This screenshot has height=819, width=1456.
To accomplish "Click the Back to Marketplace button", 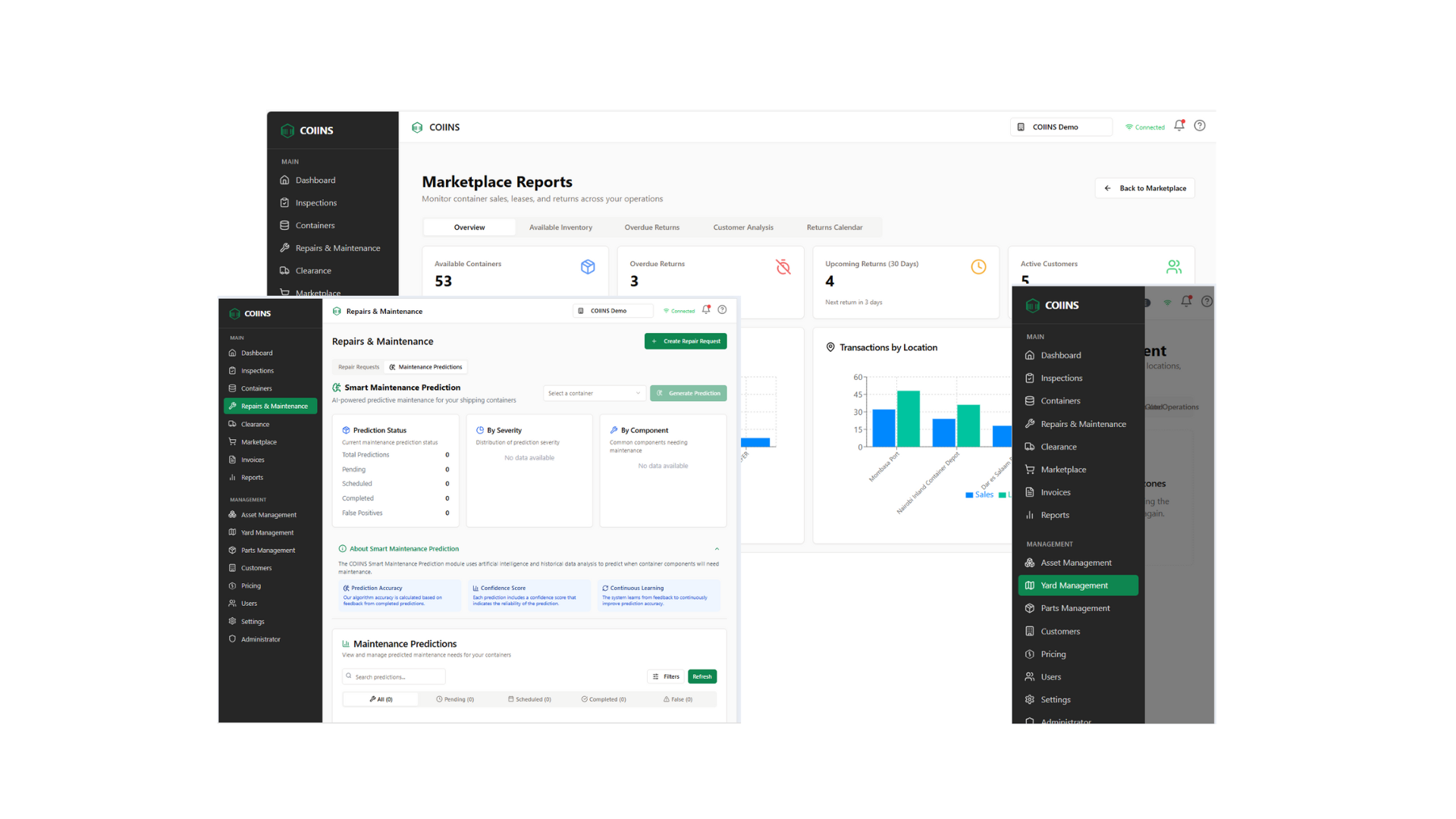I will point(1145,188).
